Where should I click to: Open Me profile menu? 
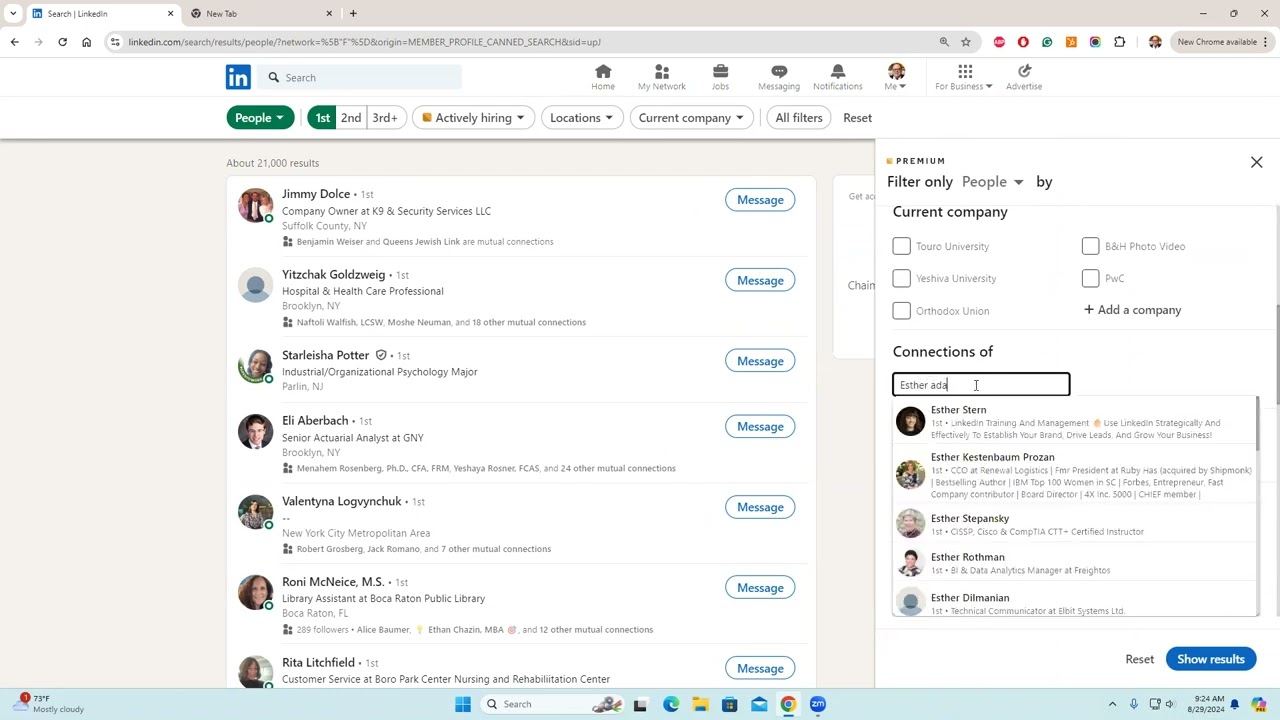click(896, 77)
